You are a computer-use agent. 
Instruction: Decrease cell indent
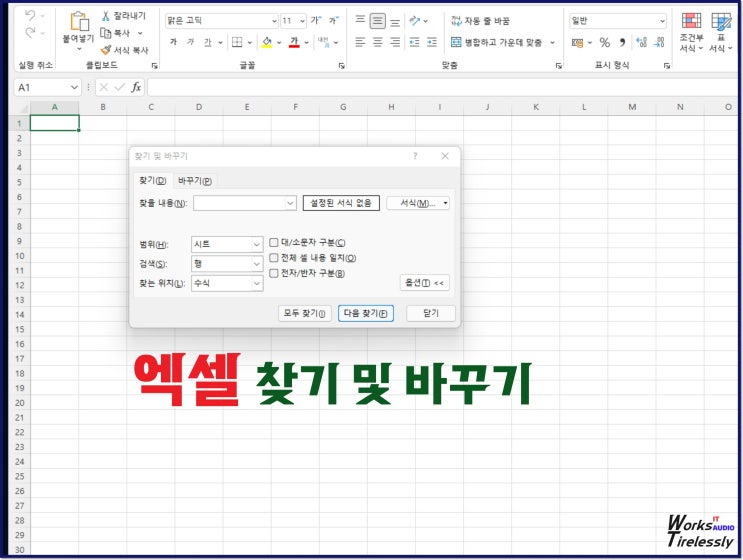point(415,43)
